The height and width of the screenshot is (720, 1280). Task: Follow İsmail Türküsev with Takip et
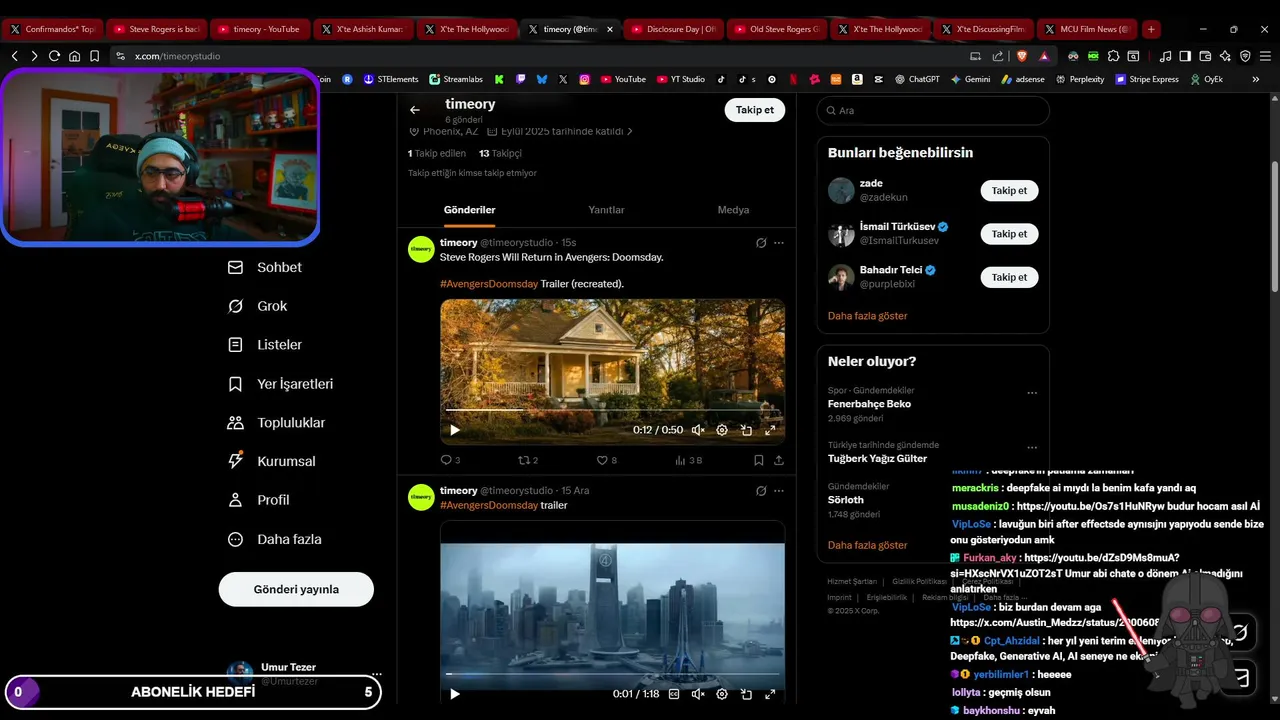(1009, 234)
